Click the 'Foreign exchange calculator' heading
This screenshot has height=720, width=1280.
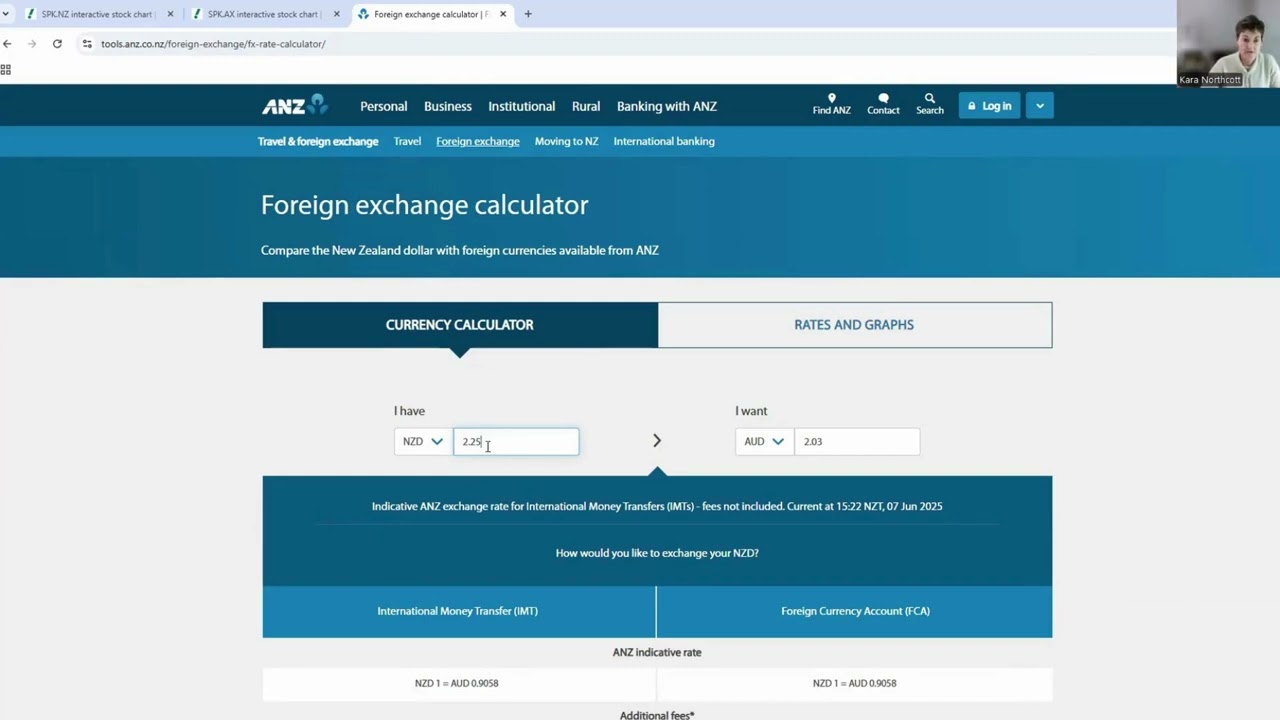pos(425,205)
